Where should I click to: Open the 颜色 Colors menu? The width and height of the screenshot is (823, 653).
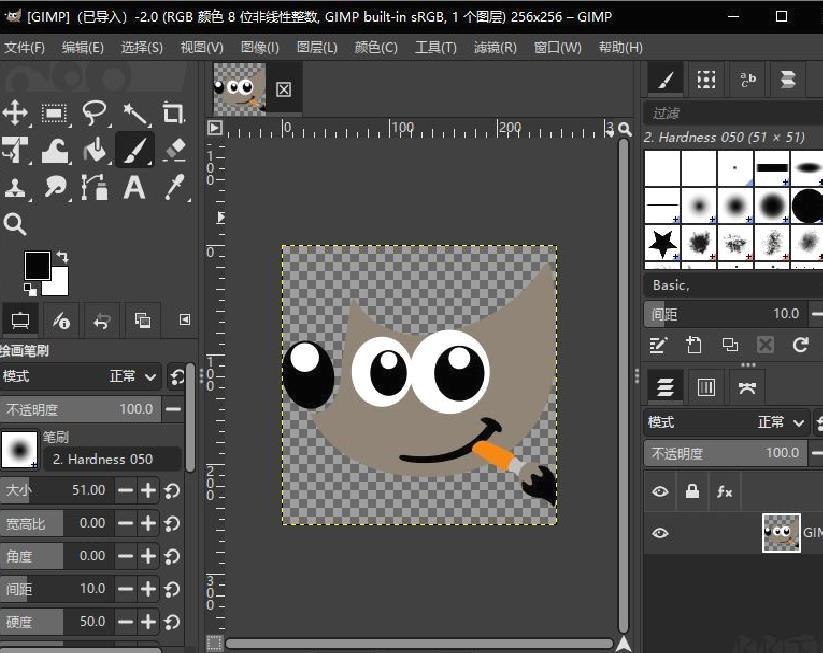pyautogui.click(x=376, y=47)
